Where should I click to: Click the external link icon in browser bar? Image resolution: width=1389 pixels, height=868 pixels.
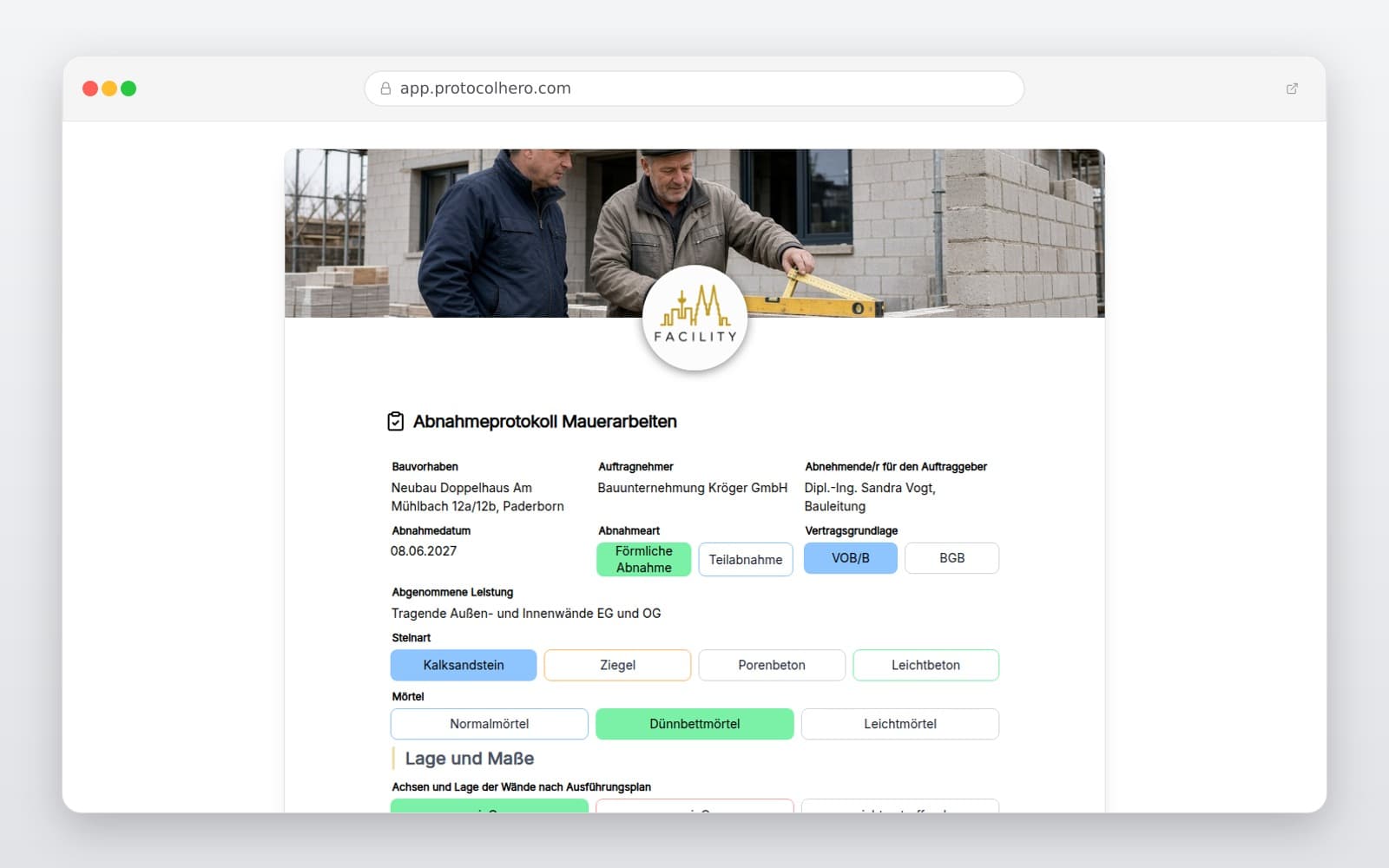tap(1292, 89)
